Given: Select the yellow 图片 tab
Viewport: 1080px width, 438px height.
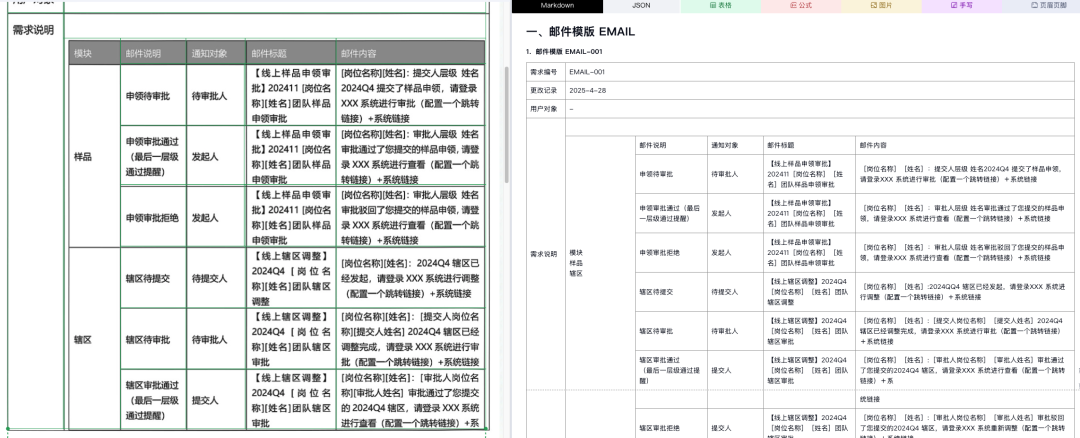Looking at the screenshot, I should point(881,6).
